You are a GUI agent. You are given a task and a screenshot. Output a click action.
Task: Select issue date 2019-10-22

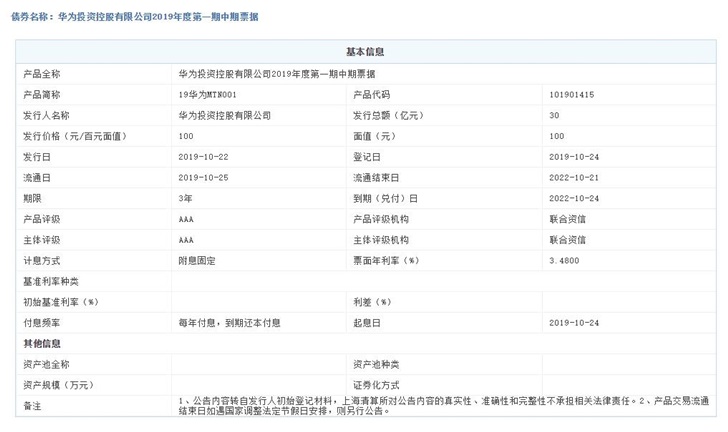pyautogui.click(x=203, y=157)
